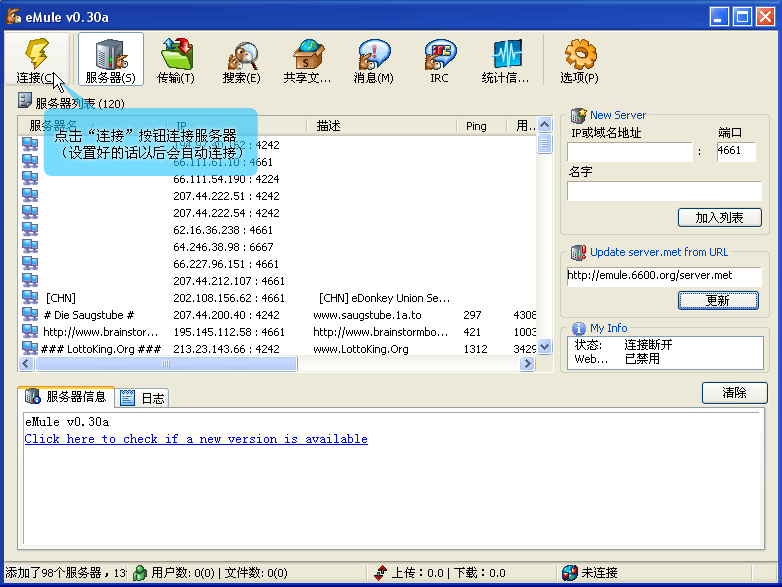Click the My Info icon

coord(579,329)
